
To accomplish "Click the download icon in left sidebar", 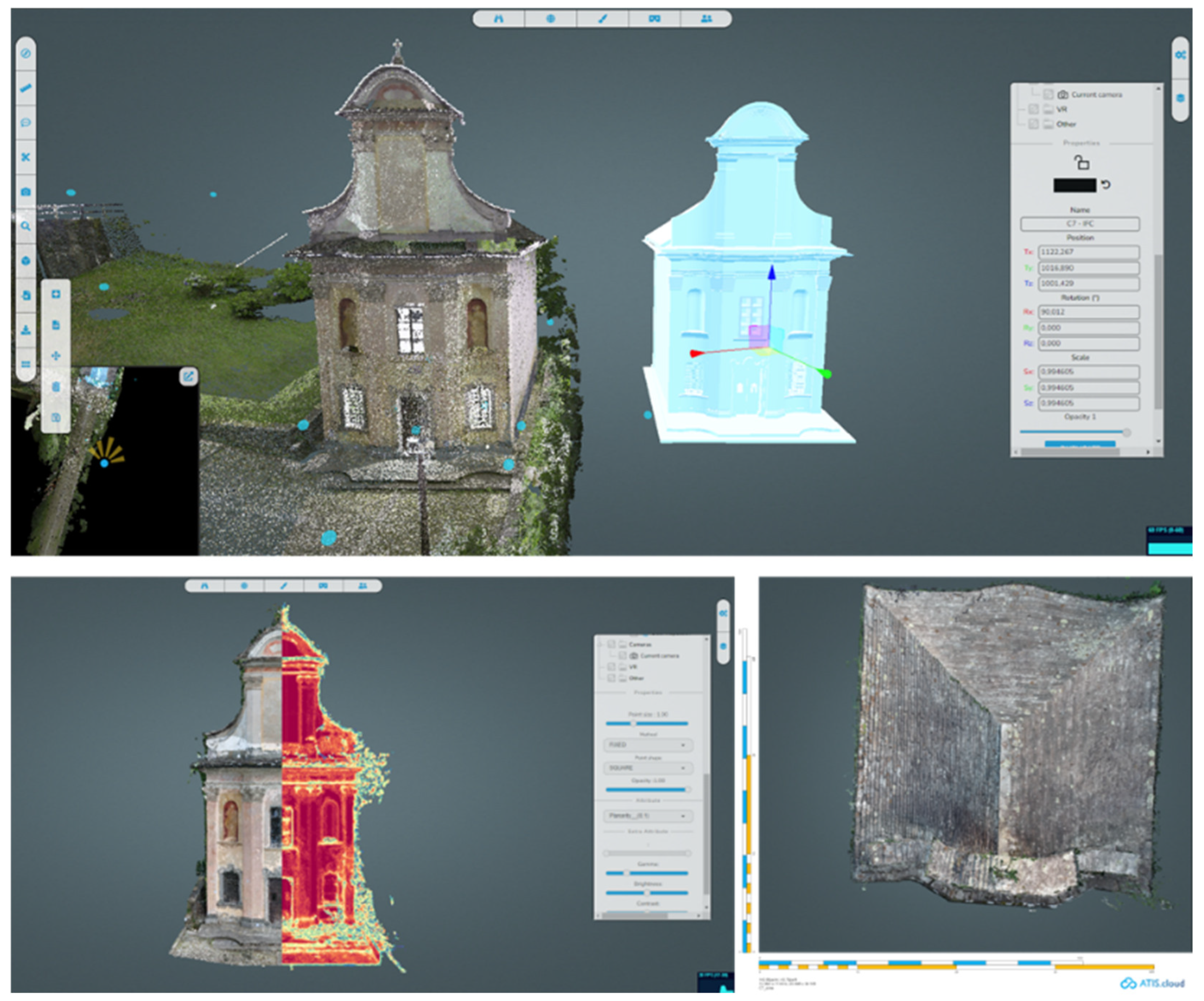I will (x=26, y=330).
